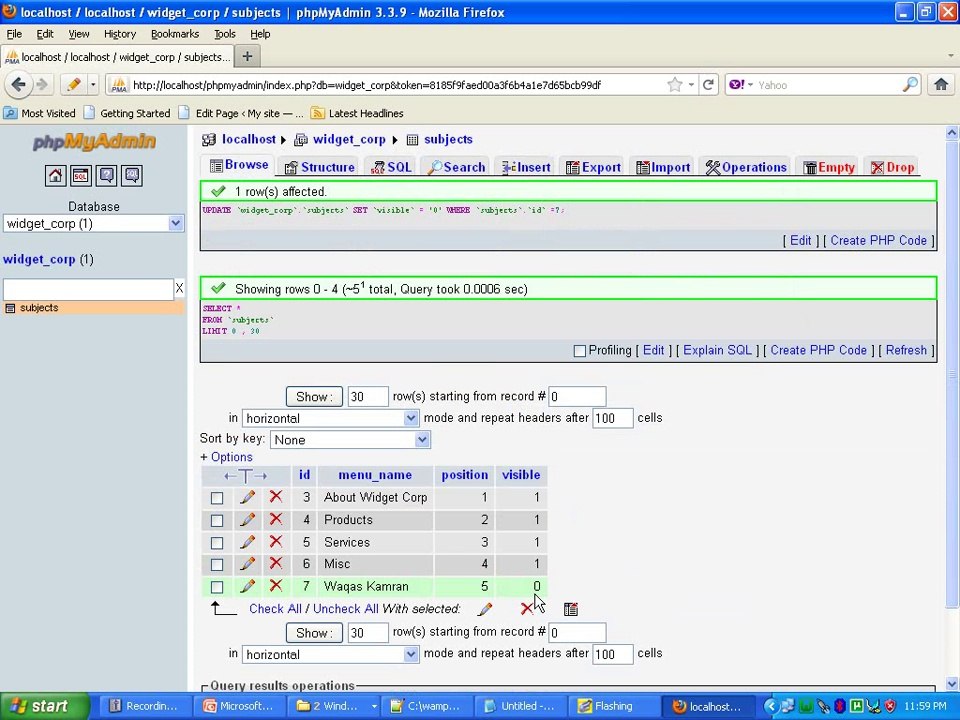Clear table filter with X button
Image resolution: width=960 pixels, height=720 pixels.
179,288
